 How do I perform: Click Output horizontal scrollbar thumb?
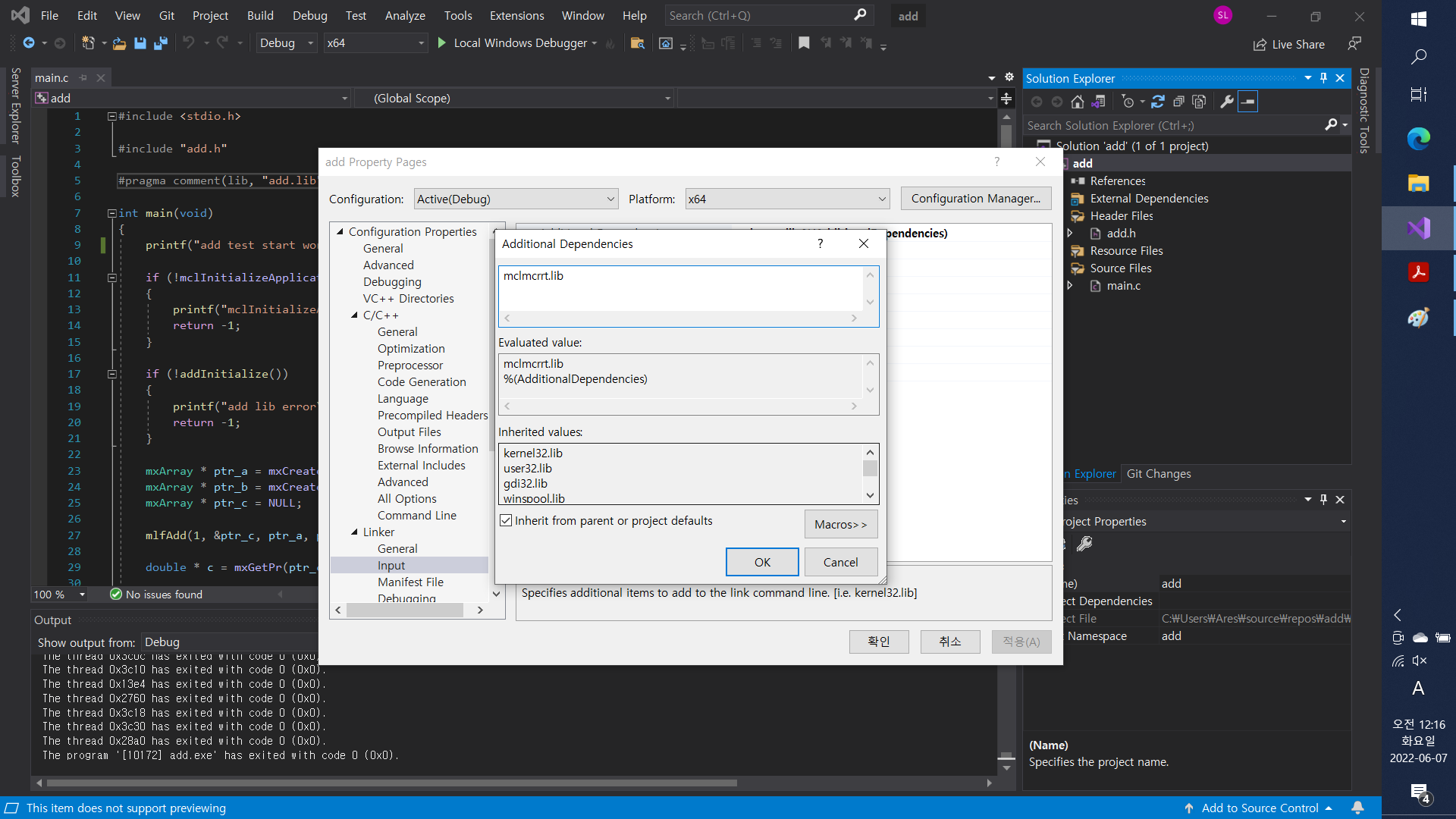click(x=391, y=783)
